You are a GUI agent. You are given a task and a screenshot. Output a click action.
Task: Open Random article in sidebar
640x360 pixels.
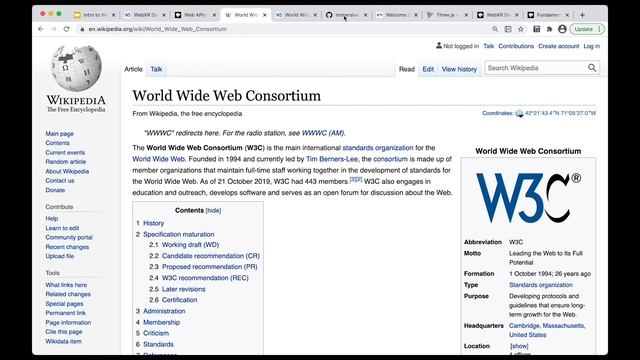66,162
